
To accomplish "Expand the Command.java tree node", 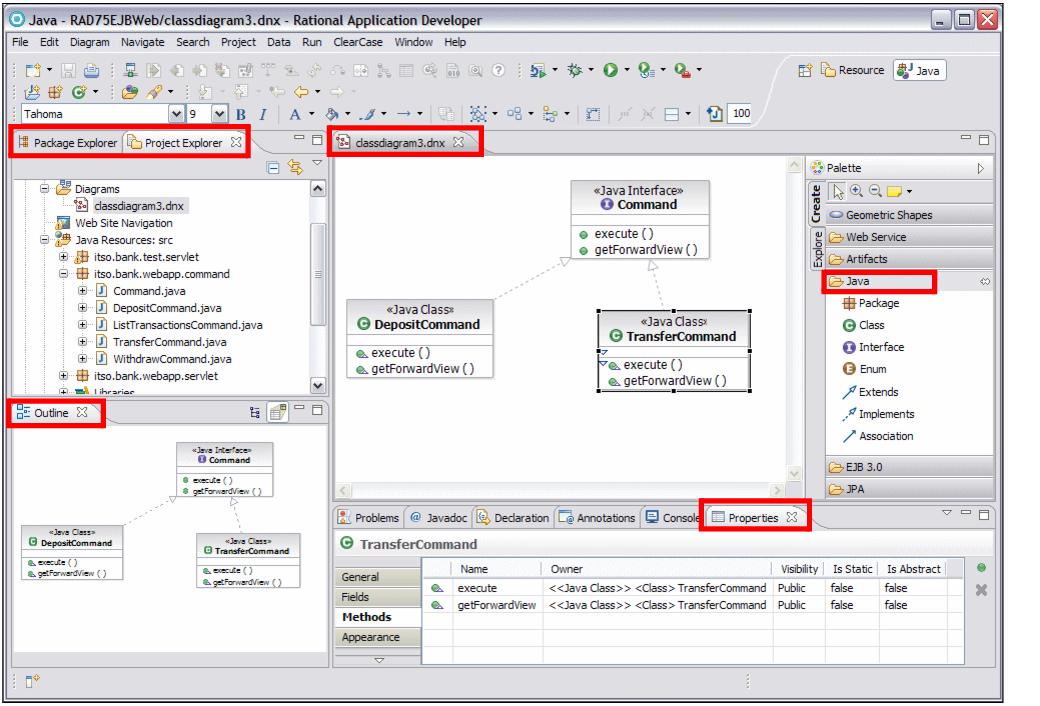I will pyautogui.click(x=82, y=291).
